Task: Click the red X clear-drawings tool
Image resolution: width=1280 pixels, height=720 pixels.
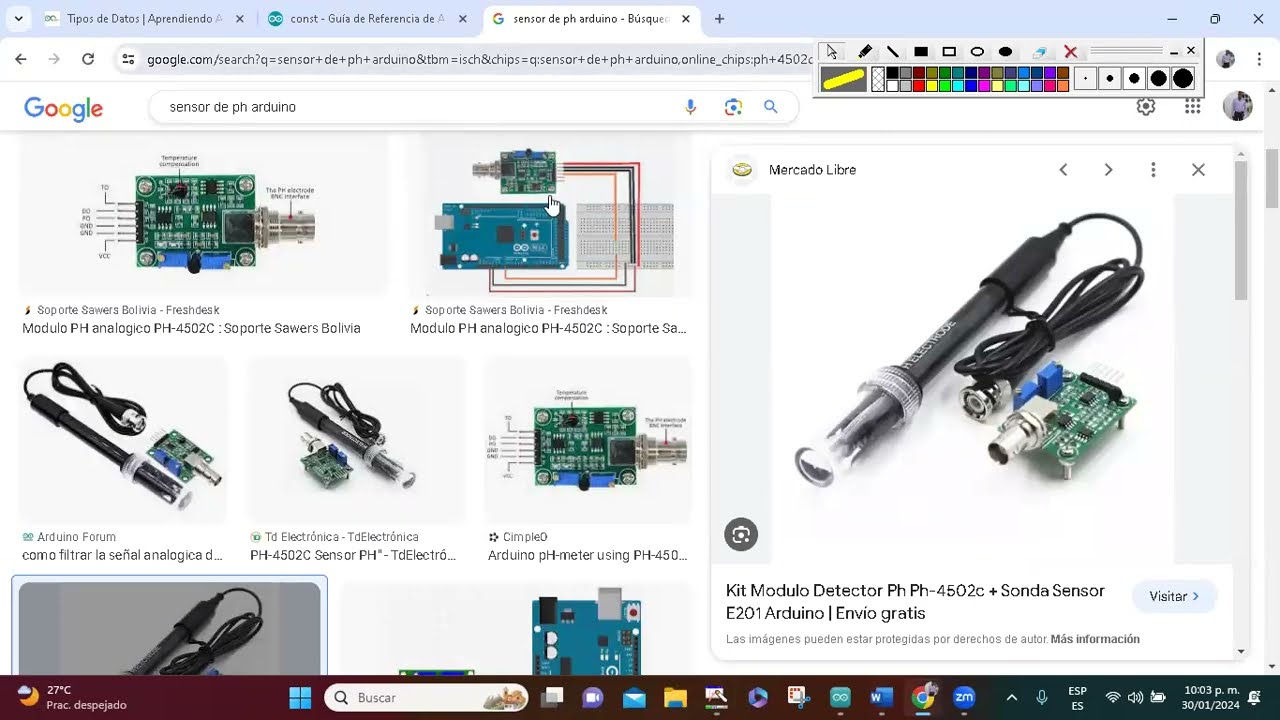Action: point(1070,52)
